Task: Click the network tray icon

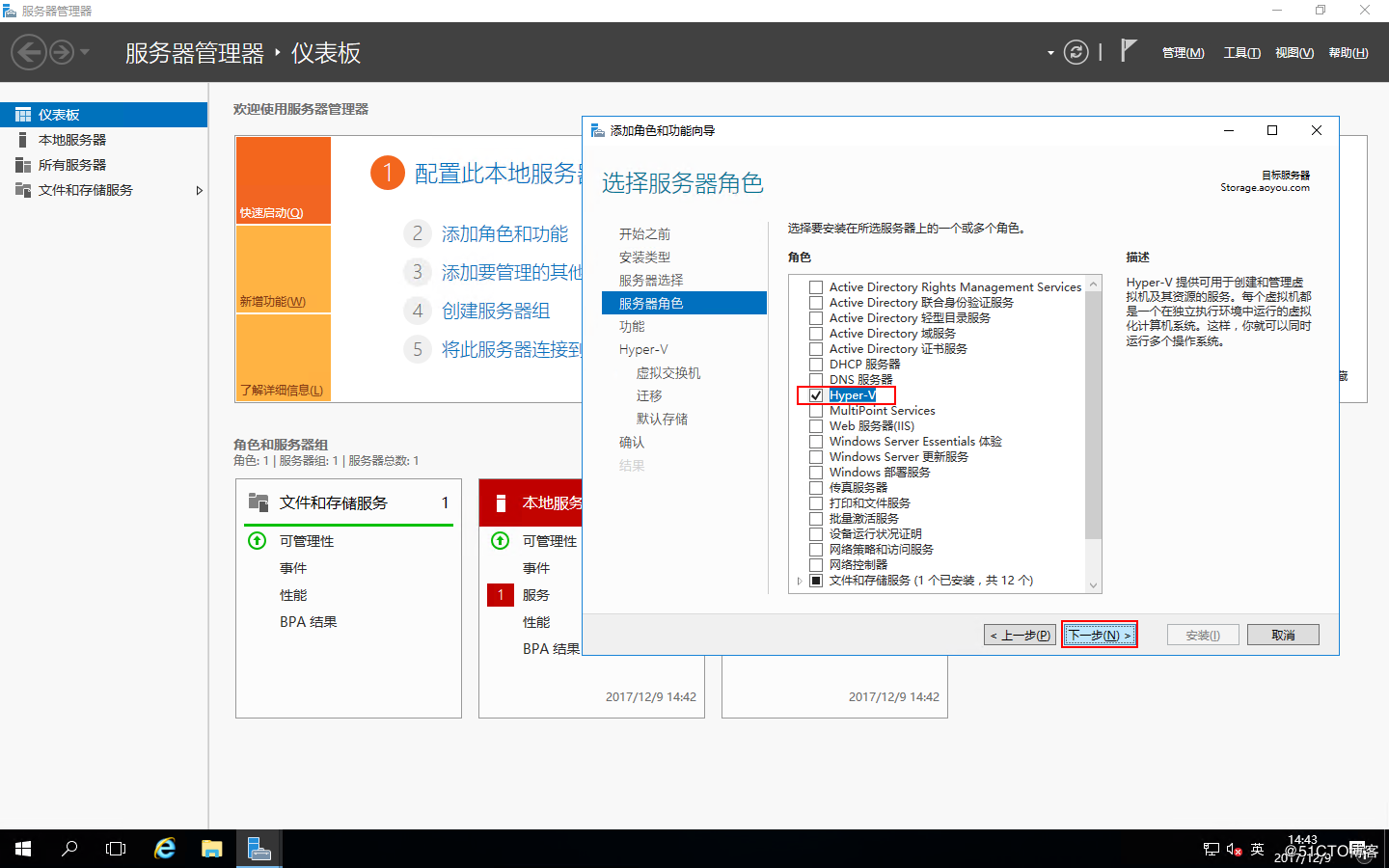Action: coord(1212,850)
